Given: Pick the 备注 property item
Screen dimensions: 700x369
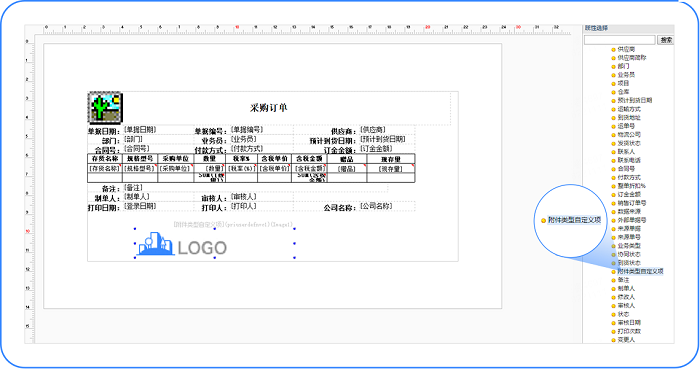Looking at the screenshot, I should (x=623, y=280).
